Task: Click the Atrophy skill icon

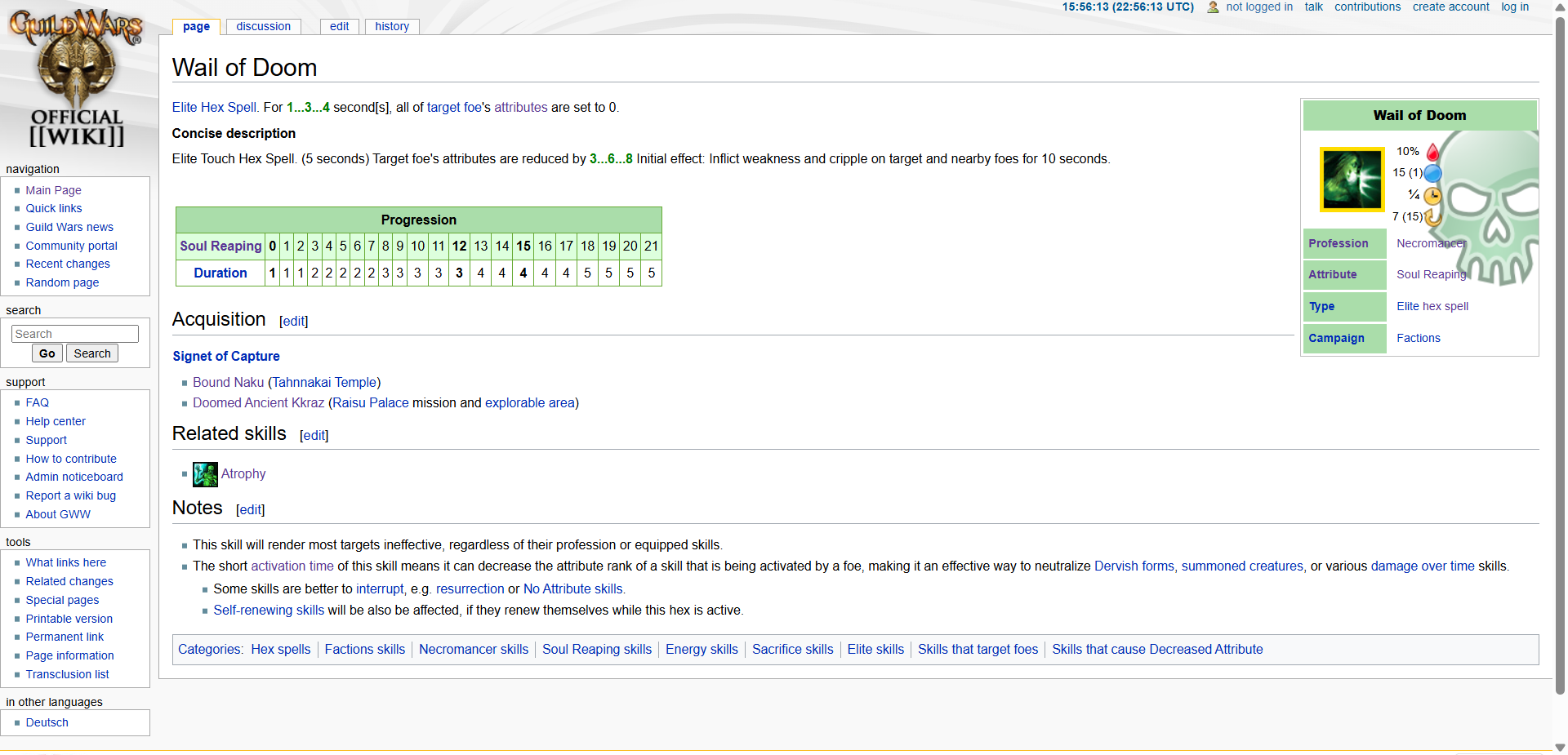Action: [x=205, y=474]
